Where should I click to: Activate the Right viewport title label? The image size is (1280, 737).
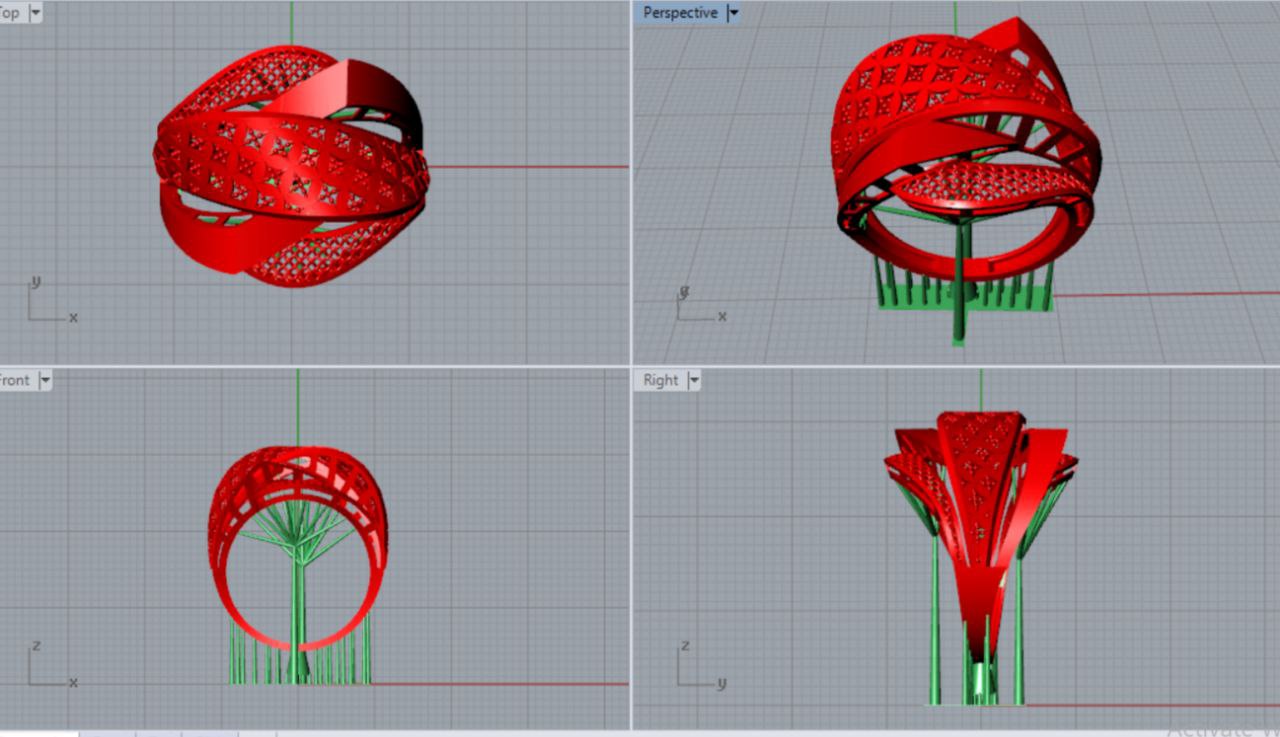(x=660, y=380)
